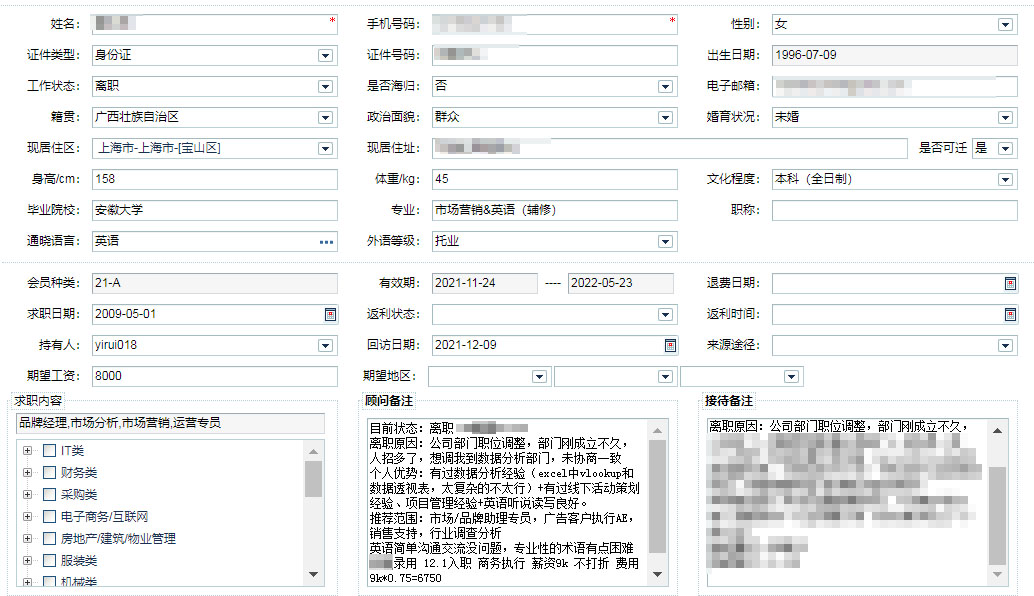
Task: Click the 毕业院校 field with 安徽大学
Action: (x=215, y=210)
